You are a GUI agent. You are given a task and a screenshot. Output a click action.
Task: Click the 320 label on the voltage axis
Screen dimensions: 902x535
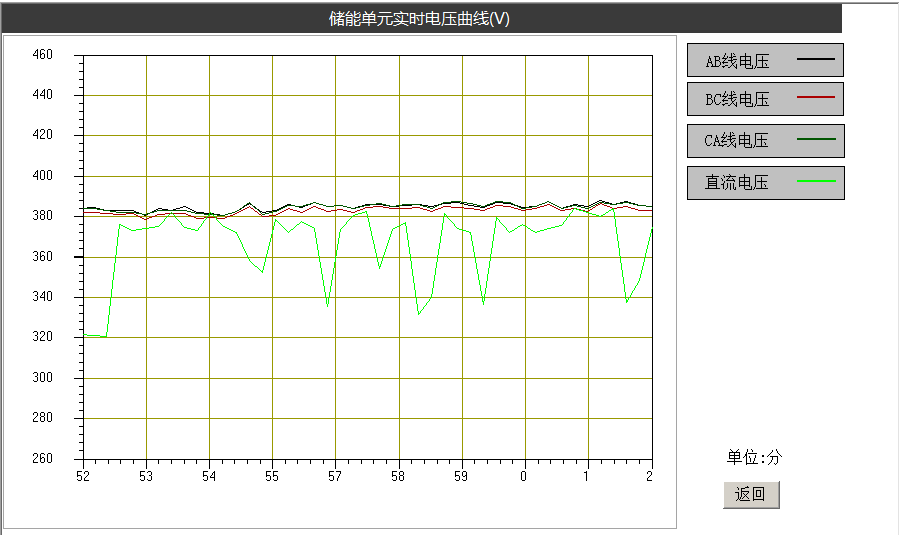coord(42,338)
